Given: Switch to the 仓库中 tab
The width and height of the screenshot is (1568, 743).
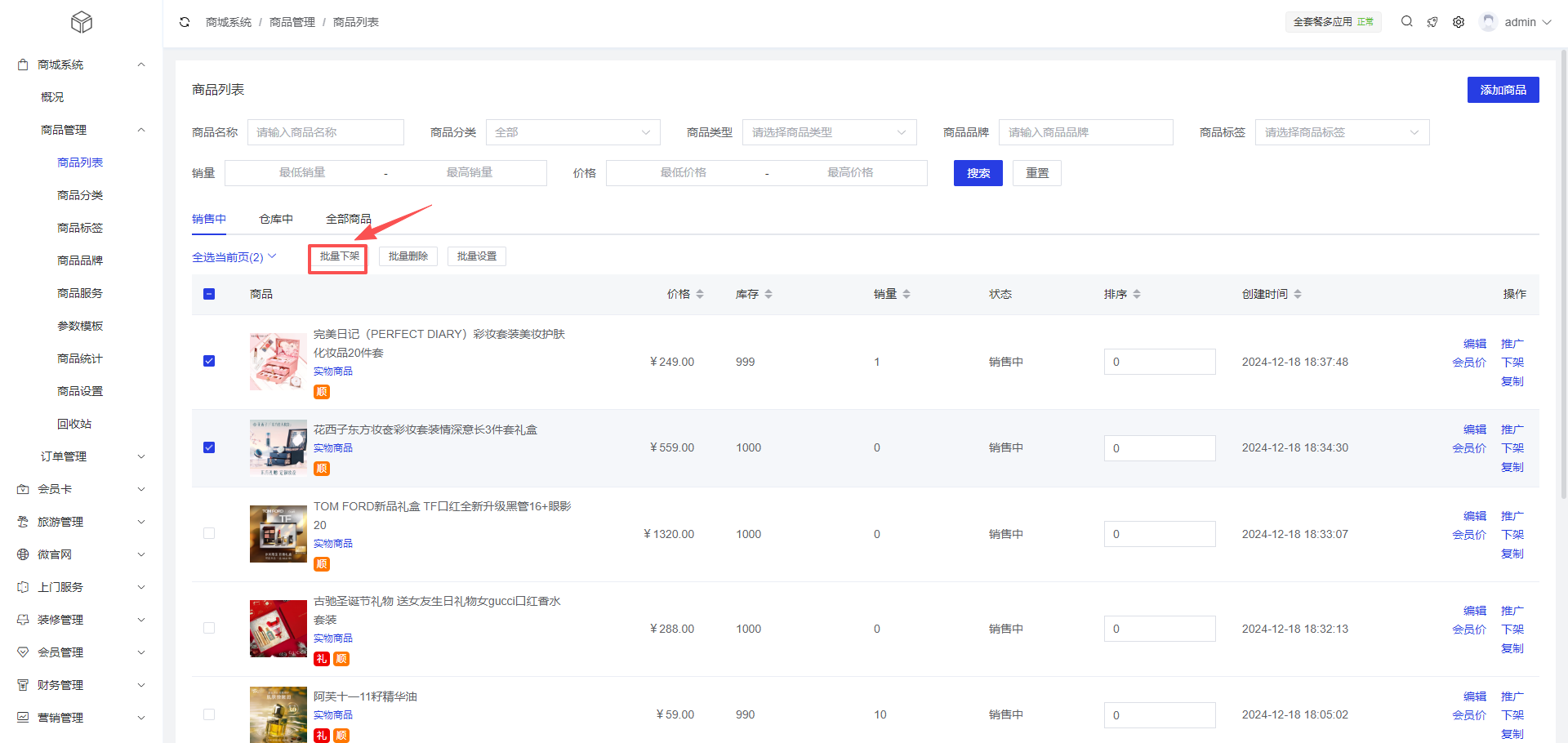Looking at the screenshot, I should pyautogui.click(x=276, y=219).
